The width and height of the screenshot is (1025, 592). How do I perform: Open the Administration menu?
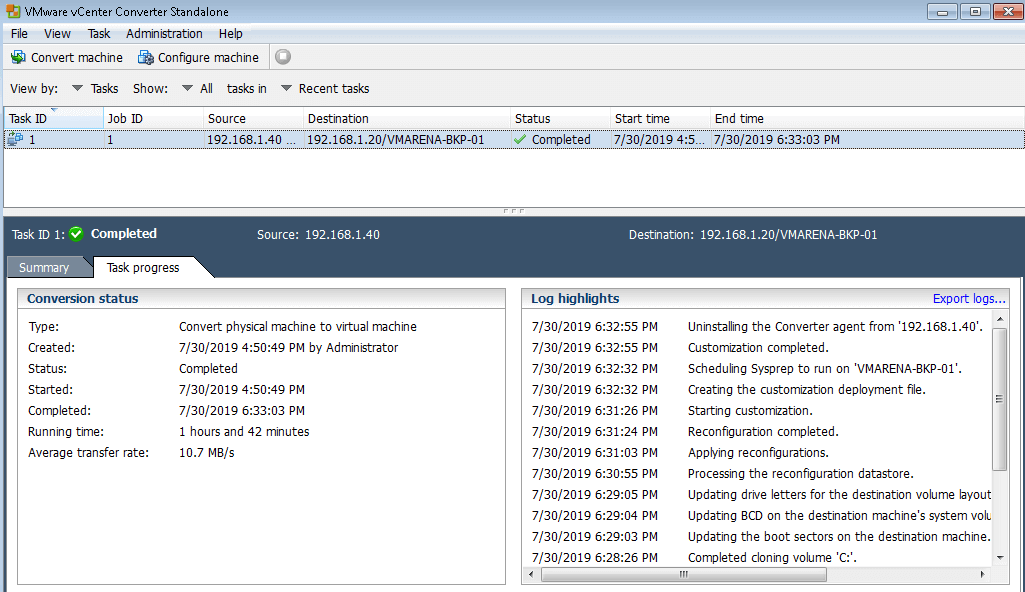point(164,33)
